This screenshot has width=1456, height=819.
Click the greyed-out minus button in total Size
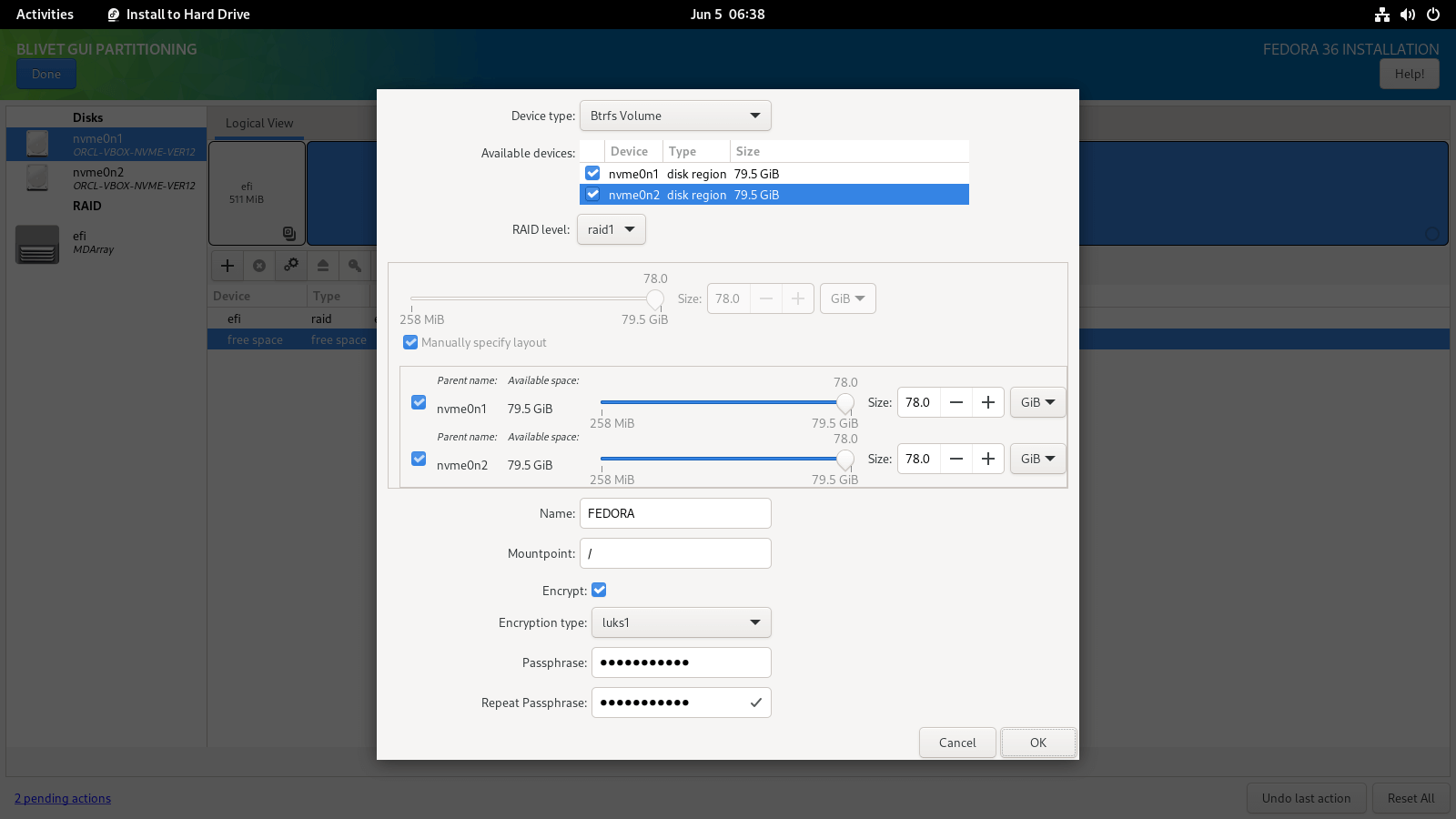tap(766, 298)
